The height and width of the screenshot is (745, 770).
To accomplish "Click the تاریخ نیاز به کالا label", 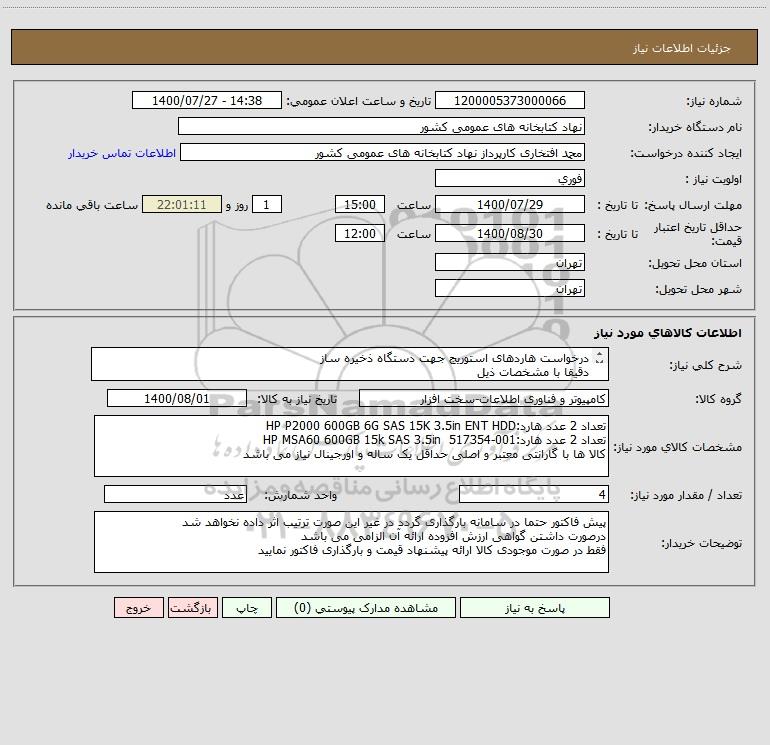I will [297, 399].
